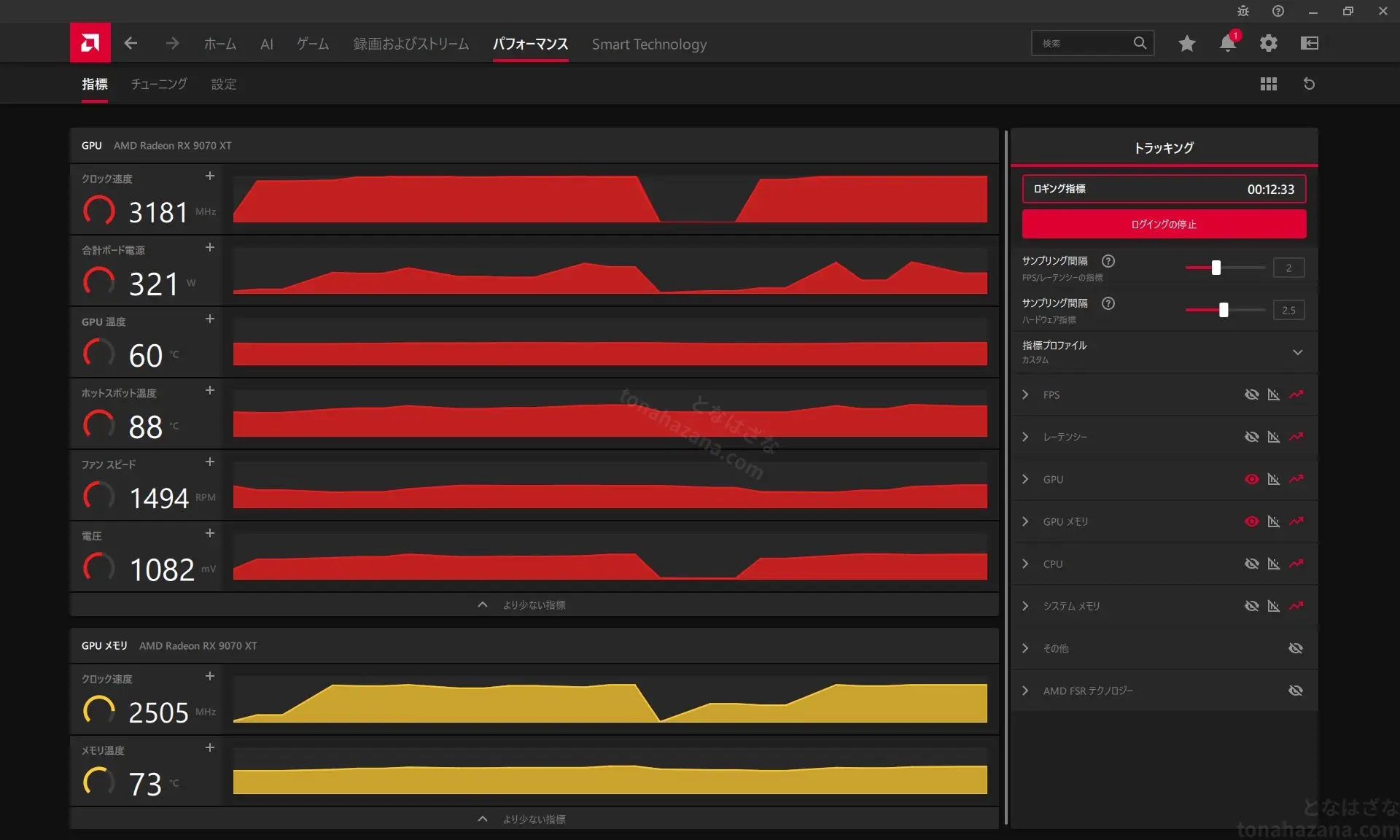This screenshot has width=1400, height=840.
Task: Click the reset metrics undo icon
Action: pyautogui.click(x=1310, y=84)
